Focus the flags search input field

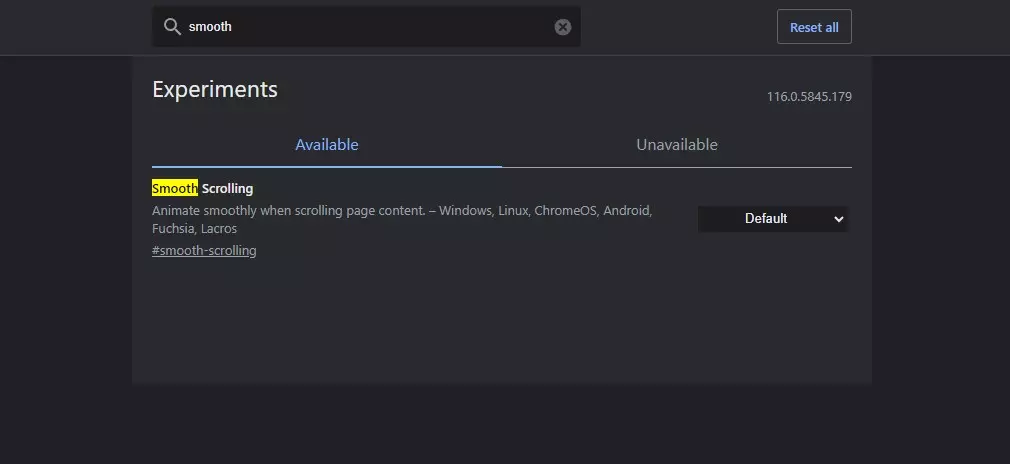tap(367, 27)
